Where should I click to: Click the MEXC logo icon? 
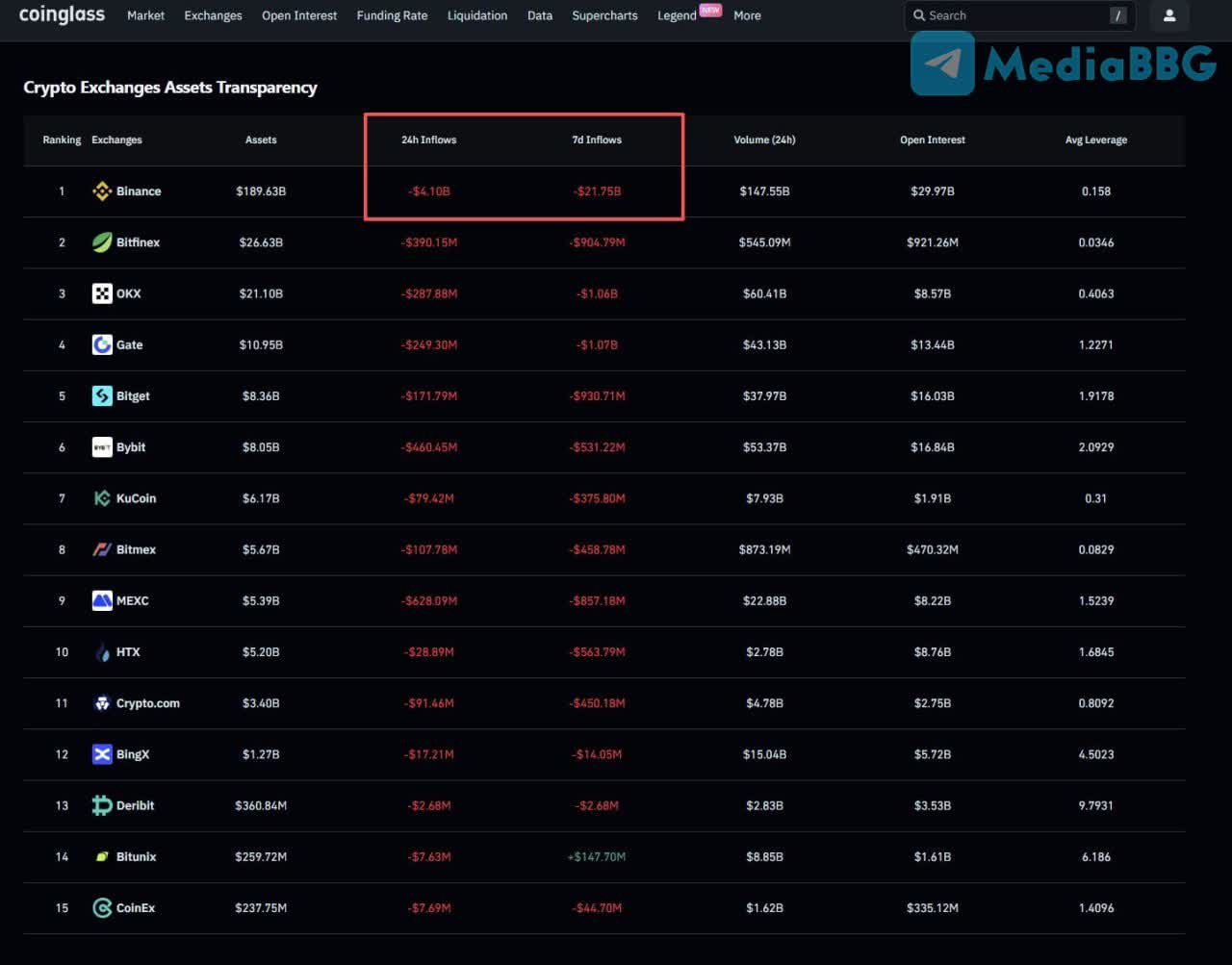[x=102, y=600]
